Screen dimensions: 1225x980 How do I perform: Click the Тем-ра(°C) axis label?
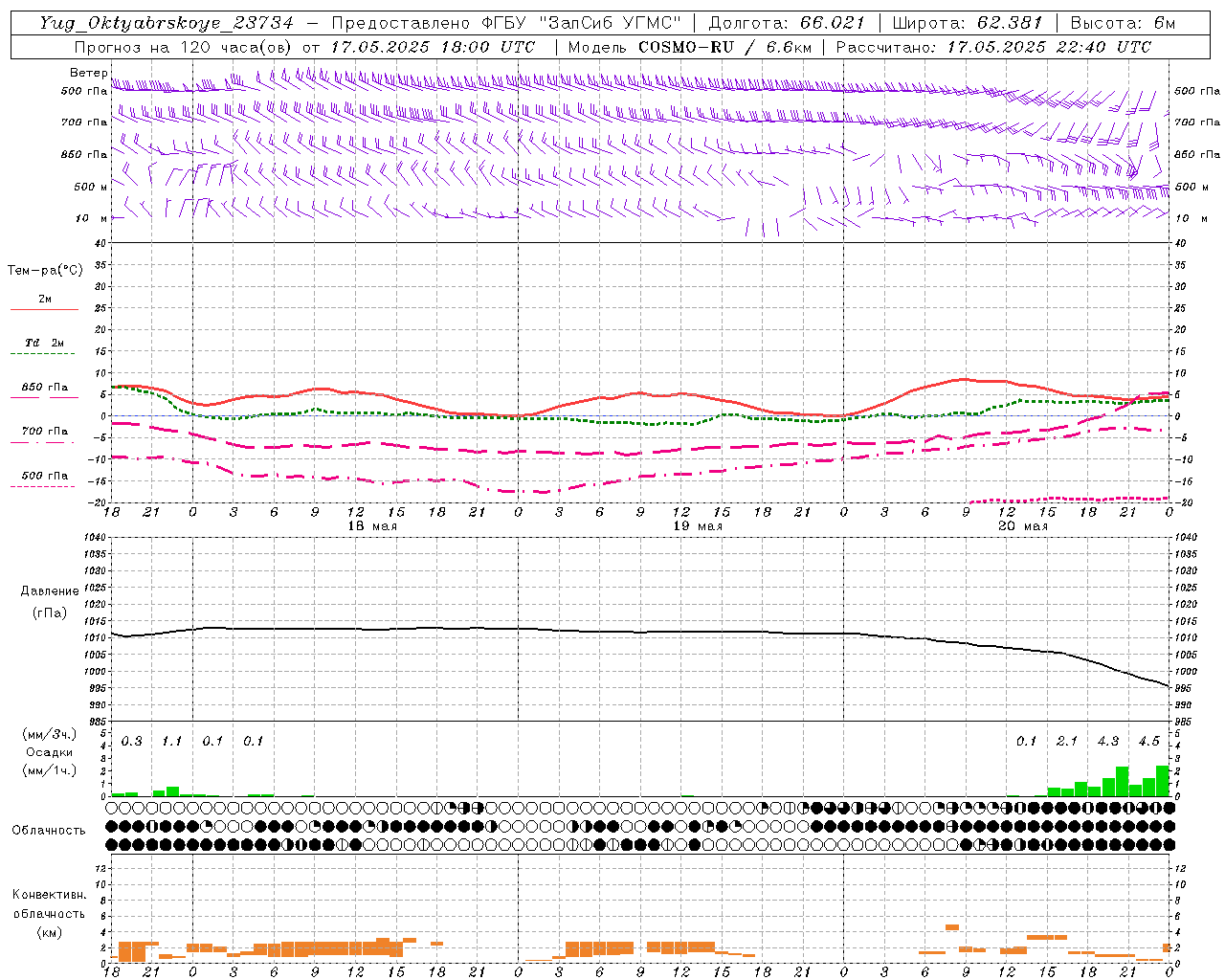[x=45, y=271]
